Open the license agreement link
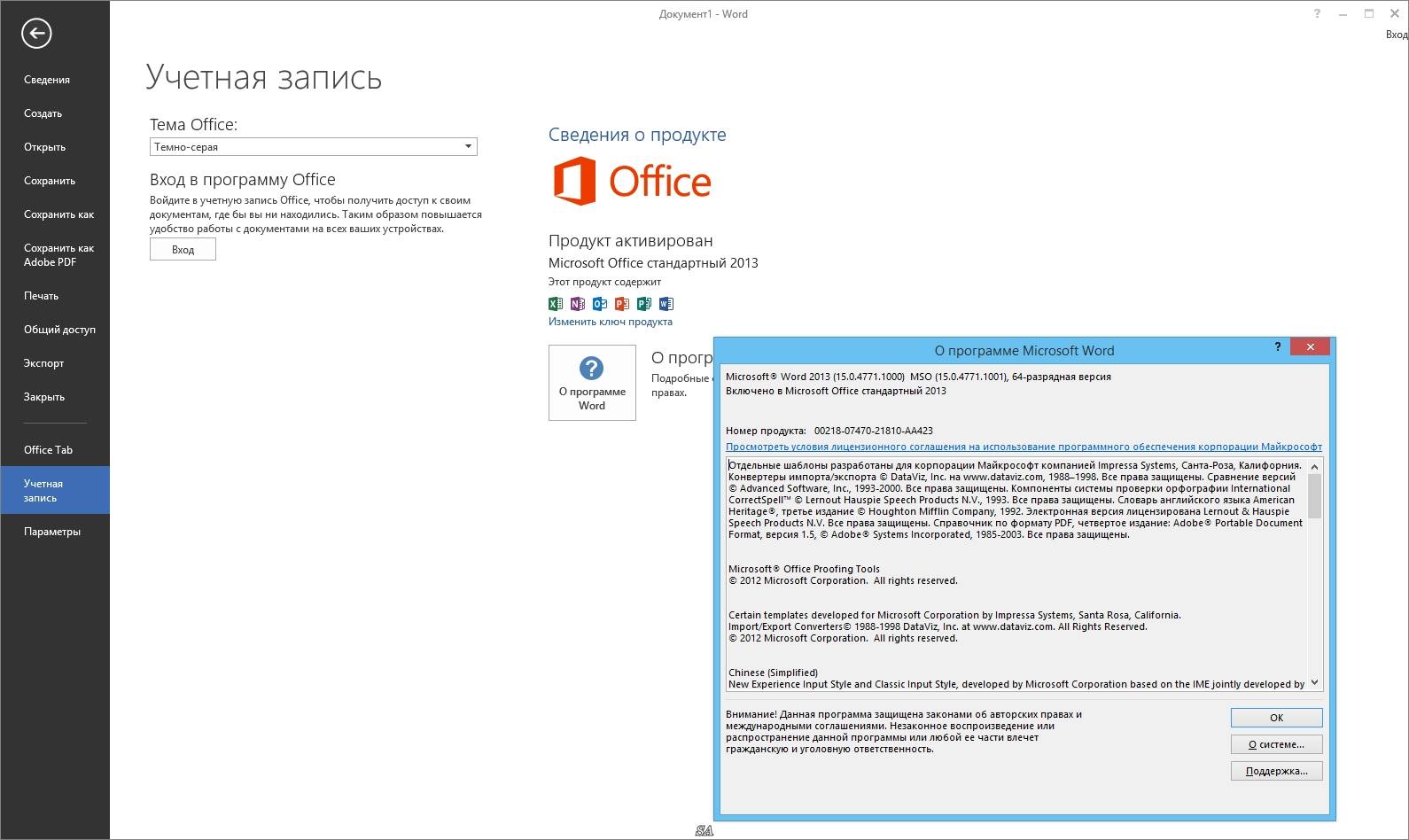 [1024, 447]
